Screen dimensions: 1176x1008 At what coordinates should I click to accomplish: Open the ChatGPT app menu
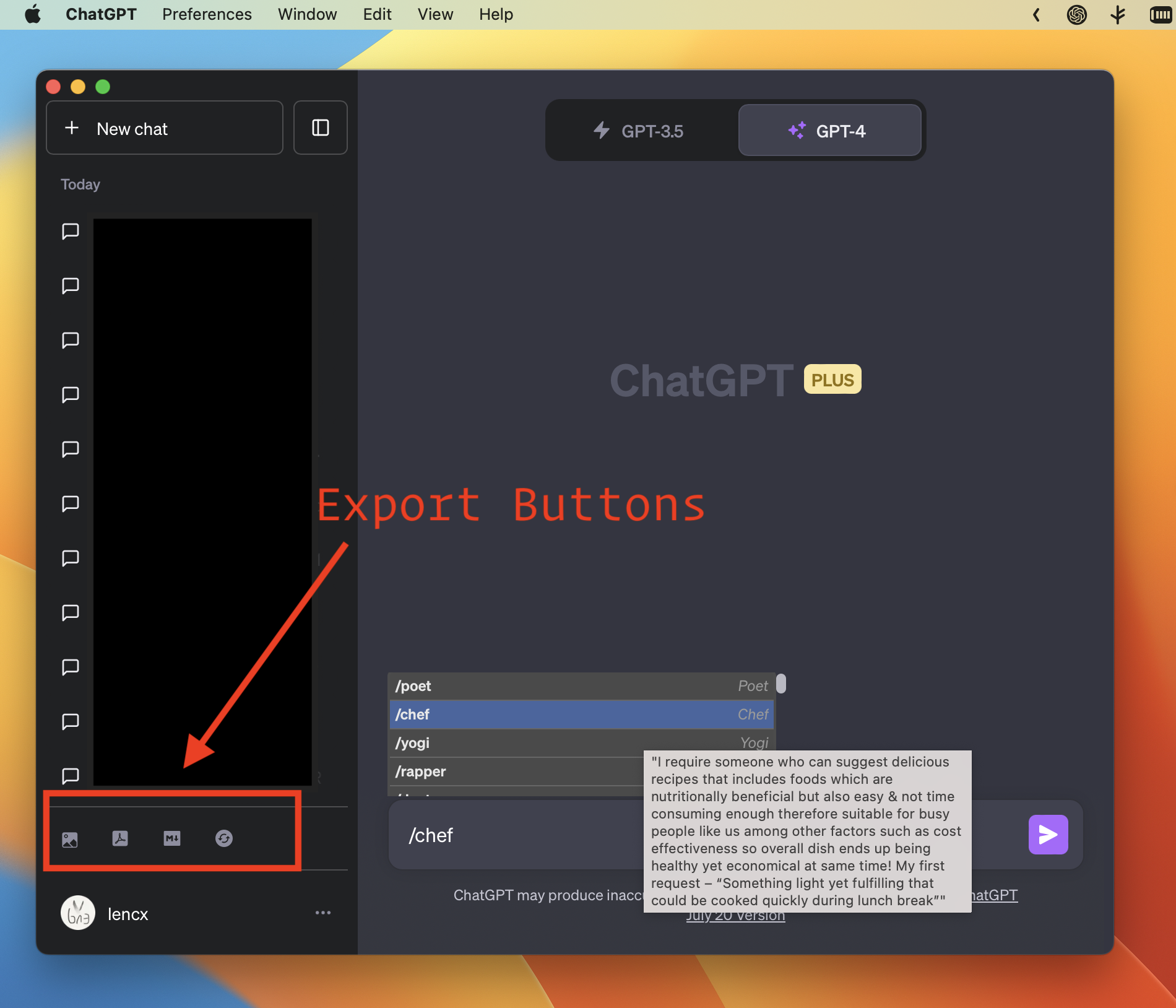(101, 14)
